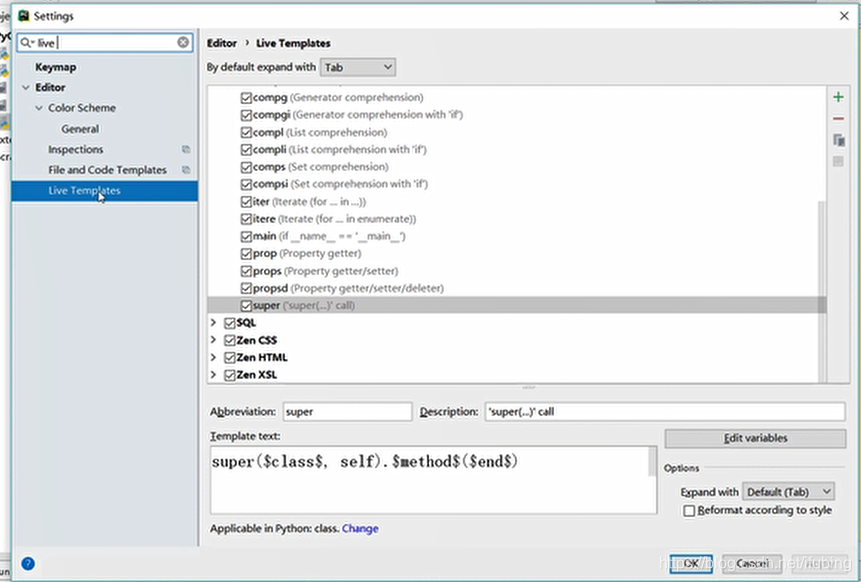
Task: Expand the SQL template group
Action: tap(214, 323)
